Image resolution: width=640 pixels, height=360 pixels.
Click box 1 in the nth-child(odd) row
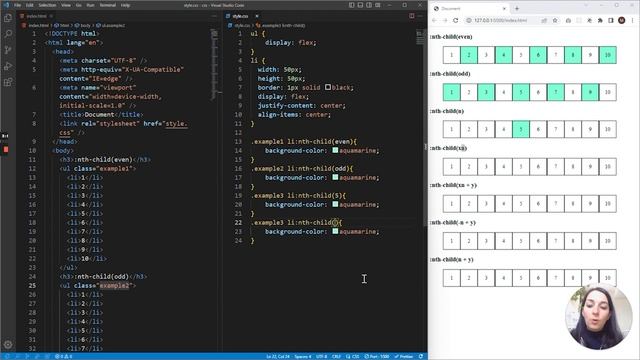[x=451, y=92]
